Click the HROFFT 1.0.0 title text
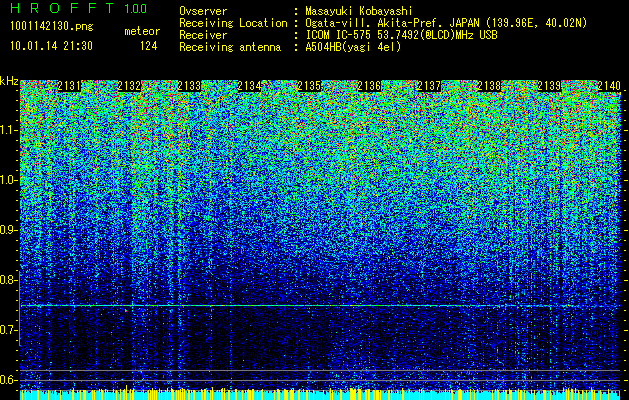 (x=79, y=8)
